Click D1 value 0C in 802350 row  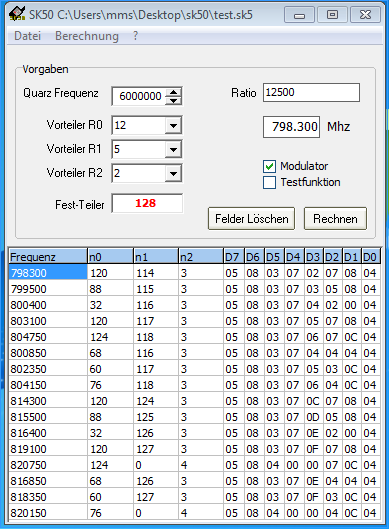(x=352, y=369)
